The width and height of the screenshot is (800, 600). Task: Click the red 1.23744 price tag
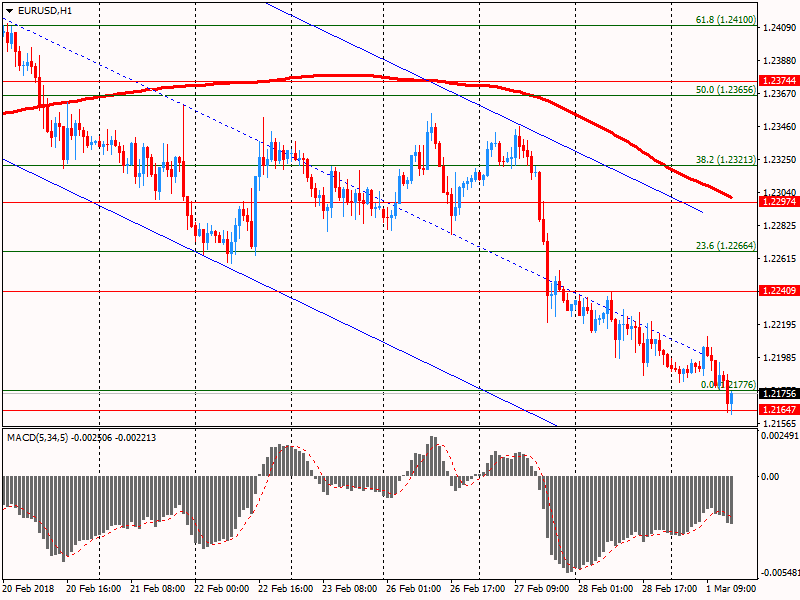778,81
